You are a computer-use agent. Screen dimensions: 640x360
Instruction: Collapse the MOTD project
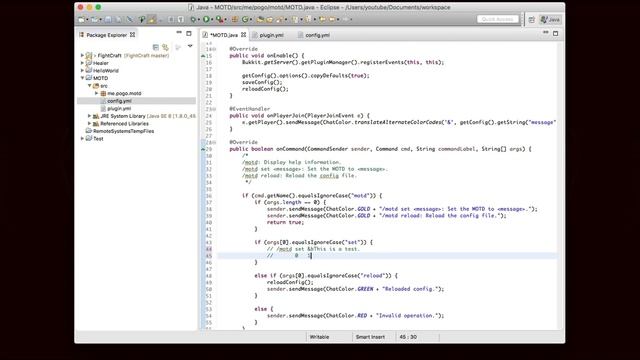coord(82,78)
